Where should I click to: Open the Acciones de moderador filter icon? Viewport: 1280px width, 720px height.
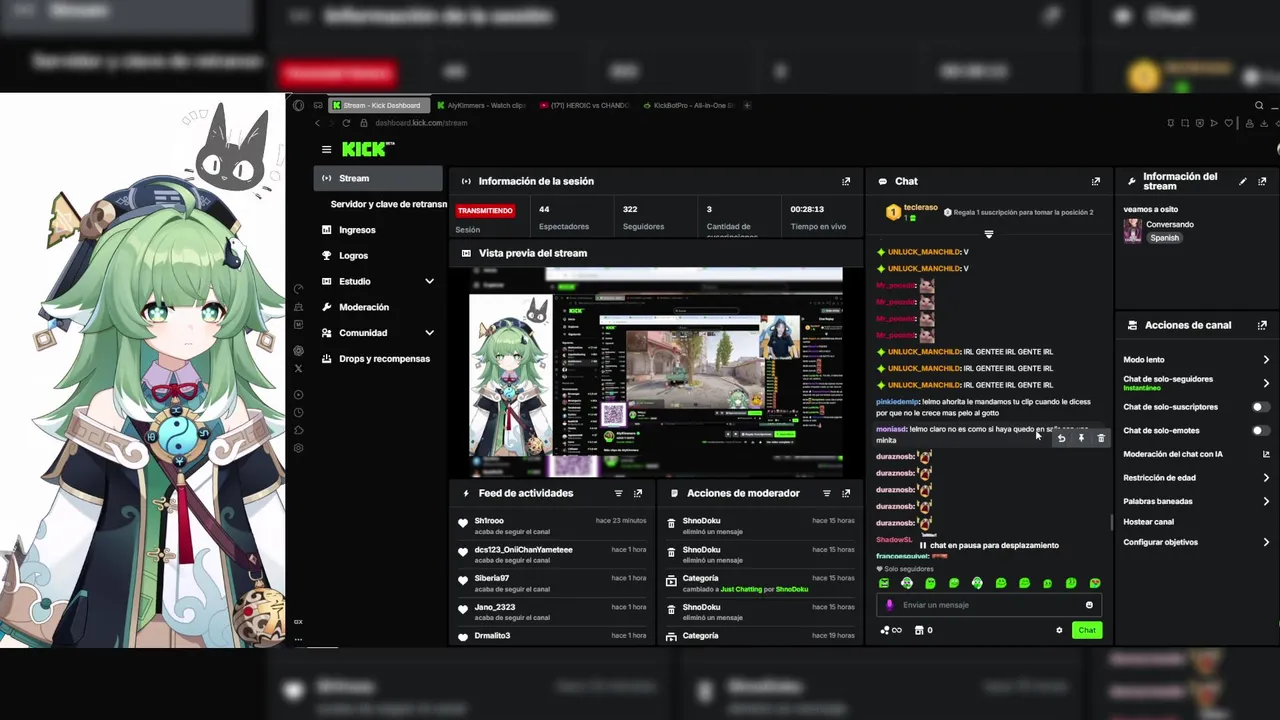pyautogui.click(x=826, y=493)
